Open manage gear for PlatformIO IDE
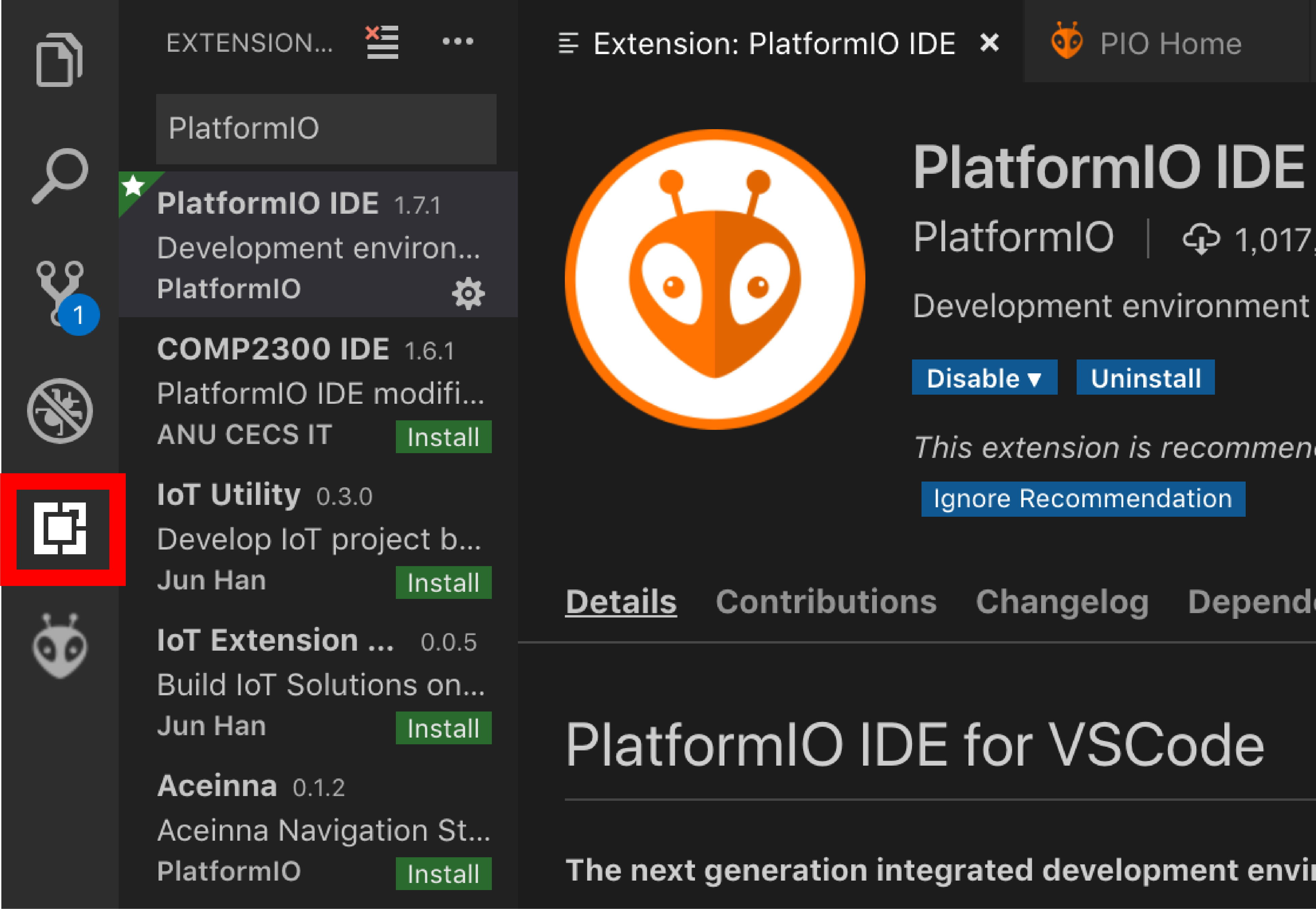This screenshot has width=1316, height=909. pyautogui.click(x=468, y=293)
